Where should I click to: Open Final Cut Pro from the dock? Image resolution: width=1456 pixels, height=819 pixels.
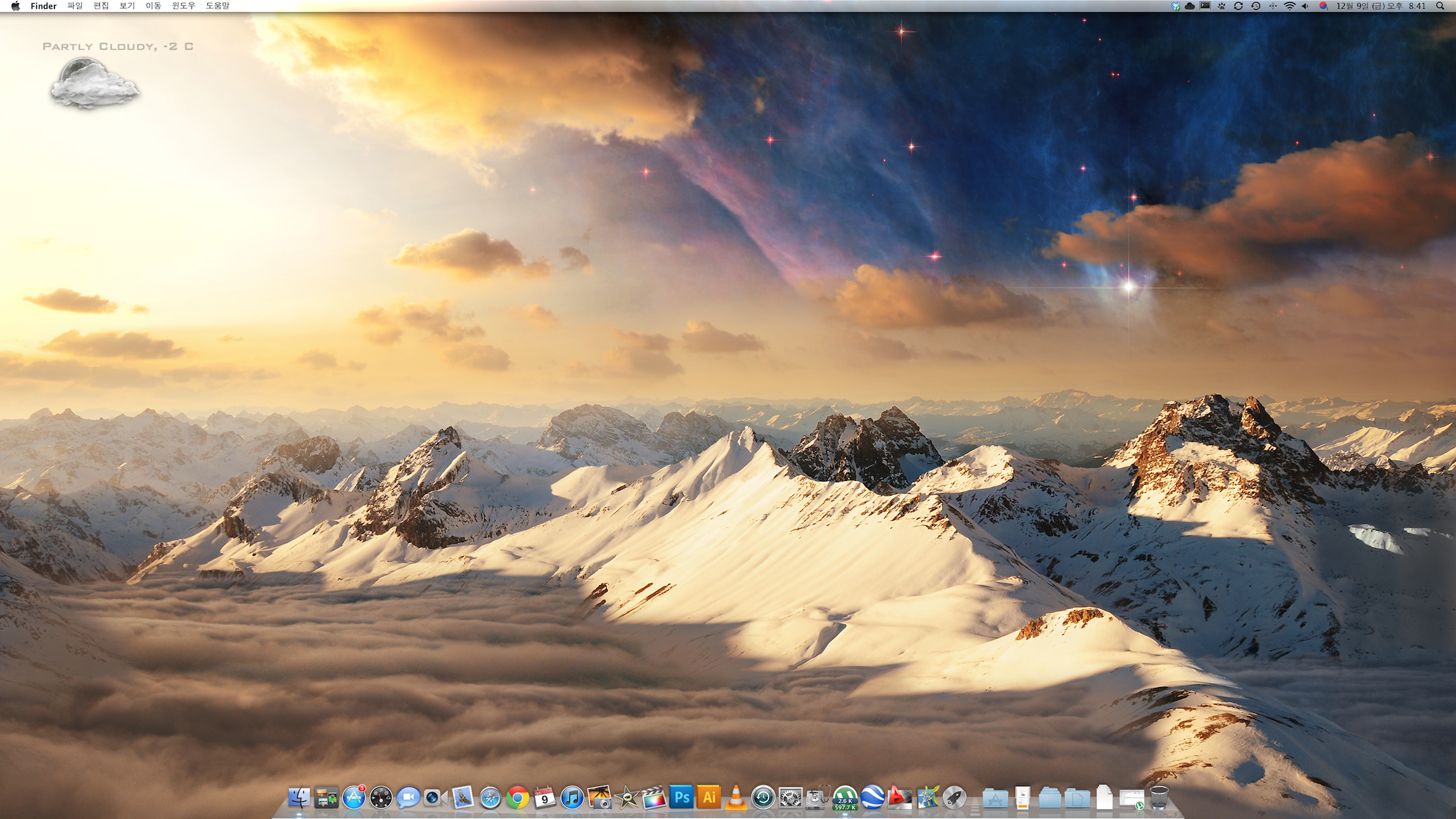(x=654, y=798)
